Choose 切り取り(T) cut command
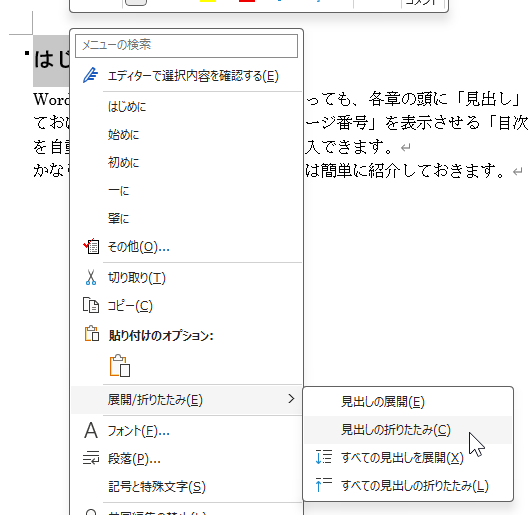528x515 pixels. tap(186, 278)
